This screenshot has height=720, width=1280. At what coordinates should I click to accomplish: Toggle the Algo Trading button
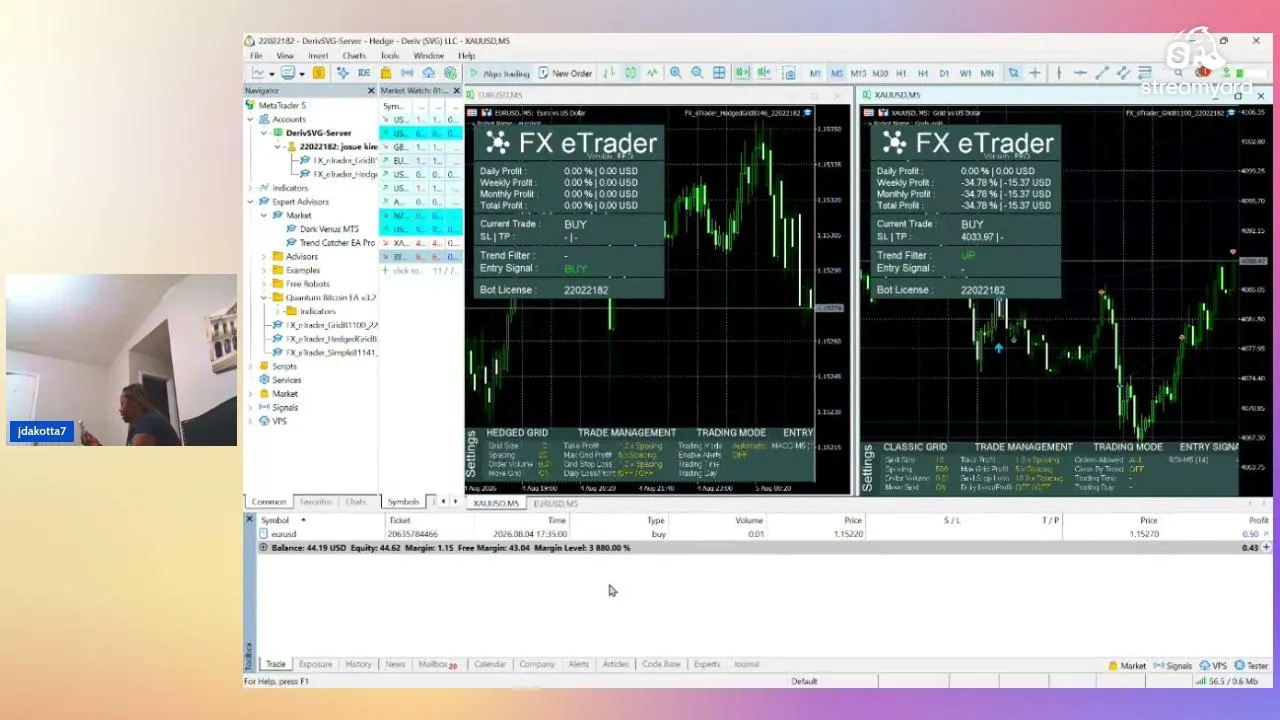click(499, 73)
